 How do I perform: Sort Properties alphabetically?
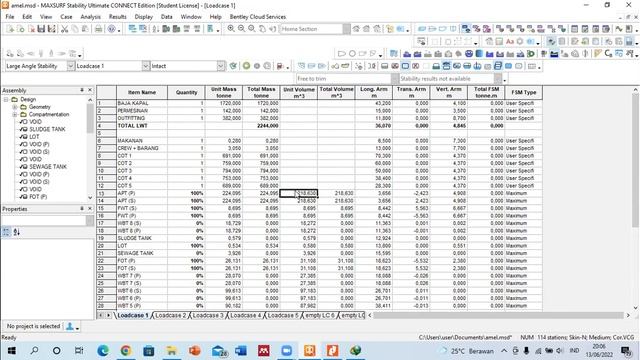click(17, 232)
